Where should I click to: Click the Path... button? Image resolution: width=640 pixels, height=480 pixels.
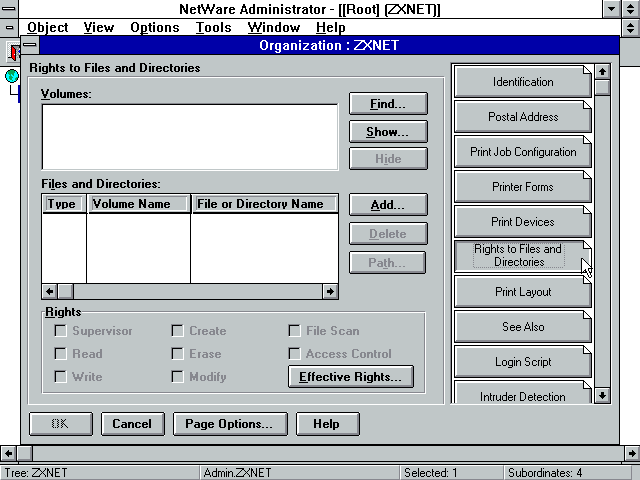[x=387, y=262]
